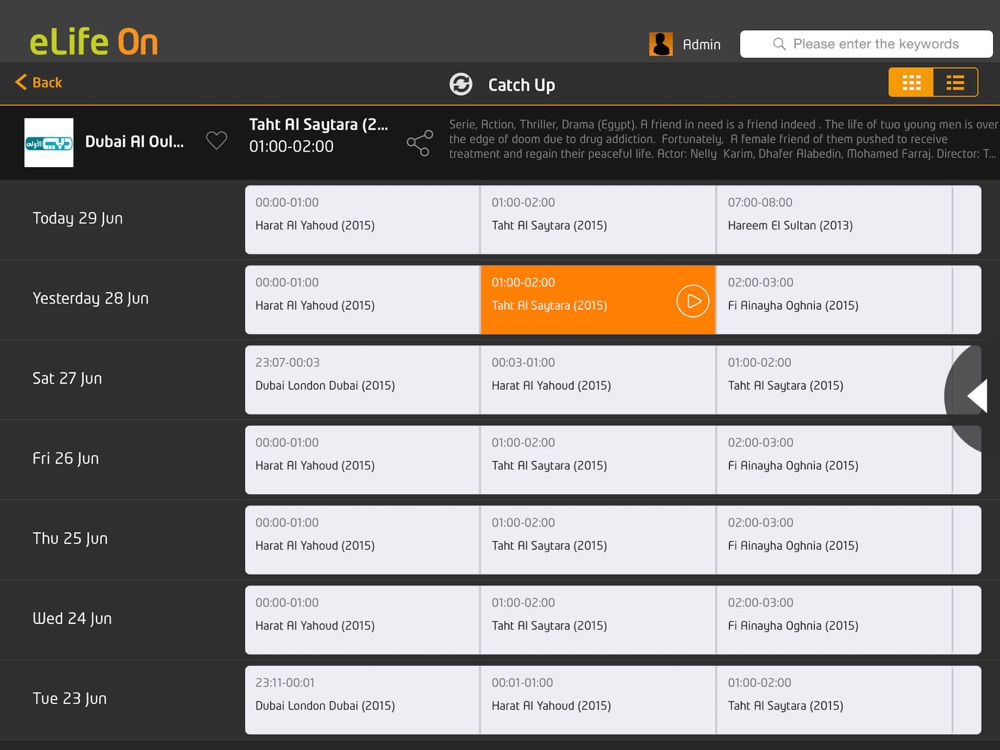The width and height of the screenshot is (1000, 750).
Task: Play yesterday's Taht Al Saytara episode
Action: coord(693,301)
